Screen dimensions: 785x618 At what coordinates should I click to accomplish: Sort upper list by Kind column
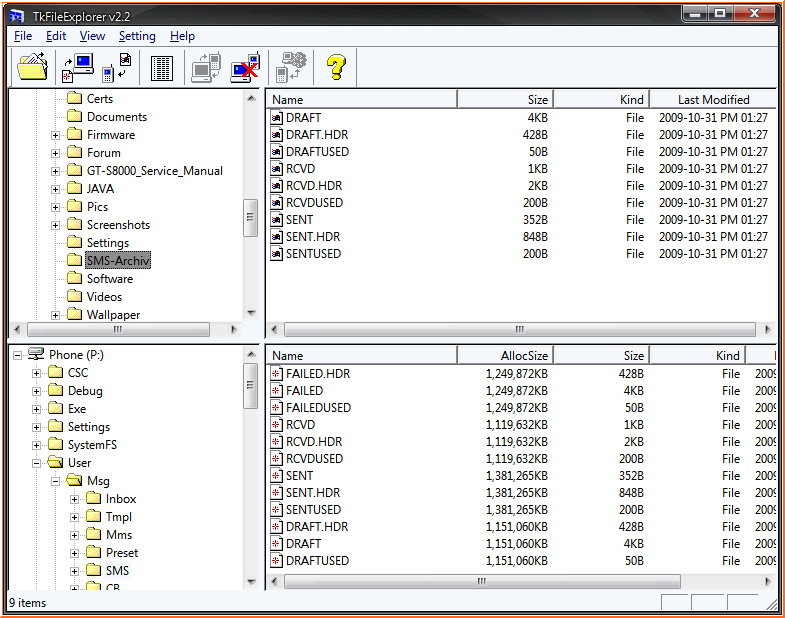601,100
